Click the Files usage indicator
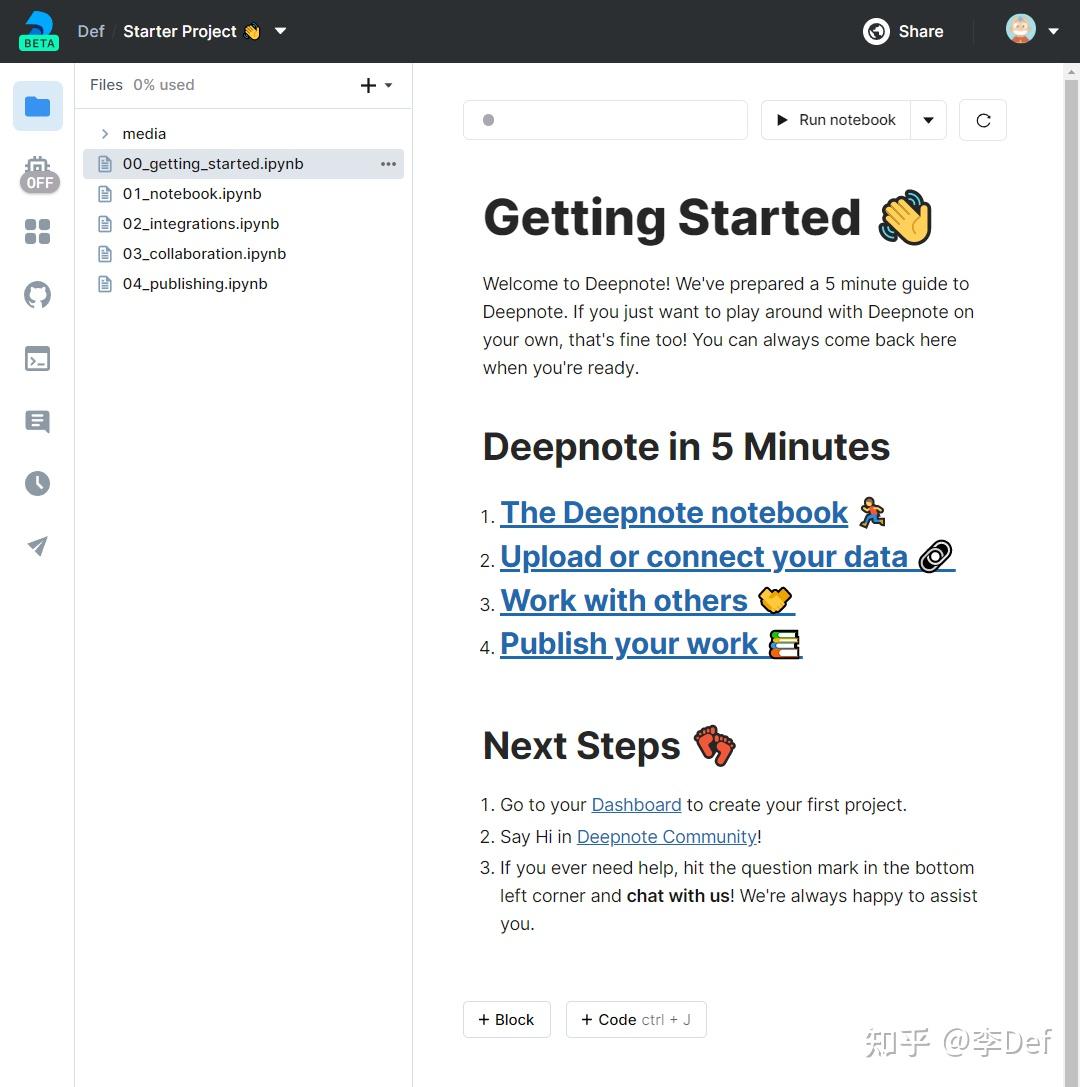The image size is (1080, 1087). click(x=164, y=85)
